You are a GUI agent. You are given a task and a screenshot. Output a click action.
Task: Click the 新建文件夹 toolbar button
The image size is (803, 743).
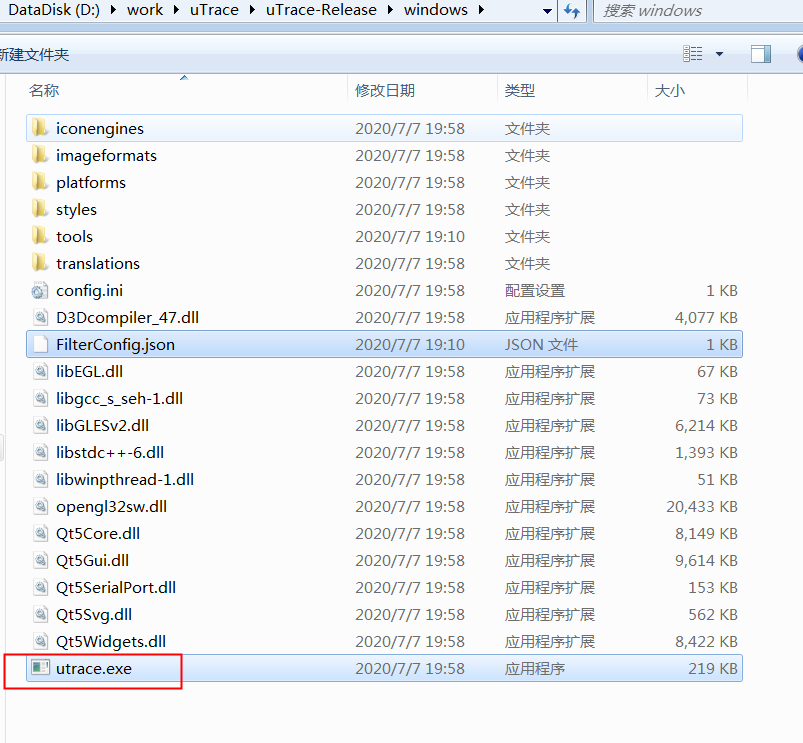point(34,54)
